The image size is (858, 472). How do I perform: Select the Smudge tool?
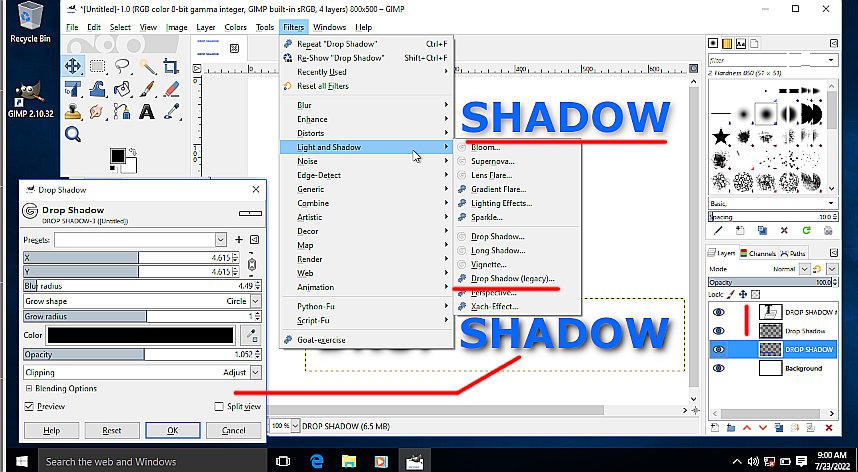[97, 112]
